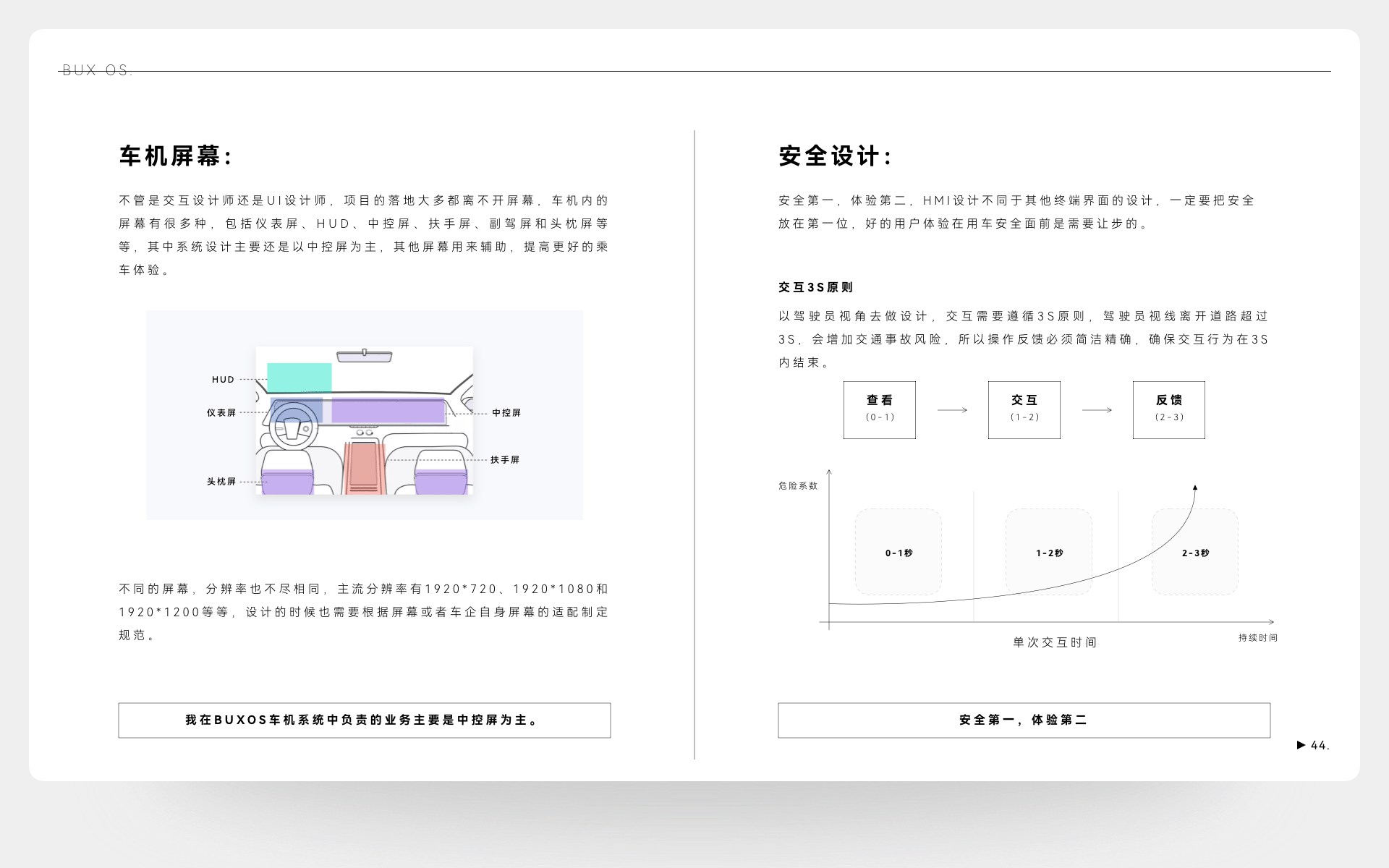The height and width of the screenshot is (868, 1389).
Task: Click the 0-1秒 rounded card in chart
Action: pyautogui.click(x=899, y=552)
